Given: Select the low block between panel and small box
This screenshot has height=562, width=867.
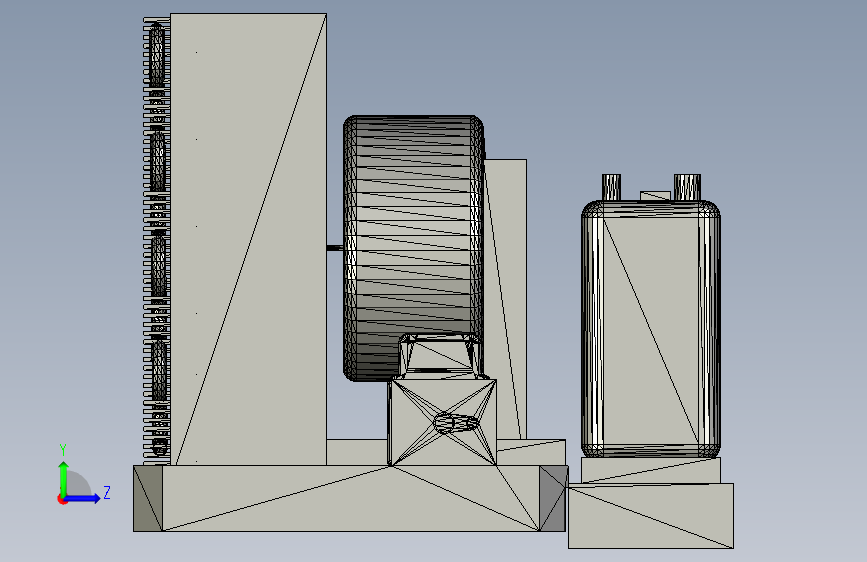Looking at the screenshot, I should click(357, 452).
